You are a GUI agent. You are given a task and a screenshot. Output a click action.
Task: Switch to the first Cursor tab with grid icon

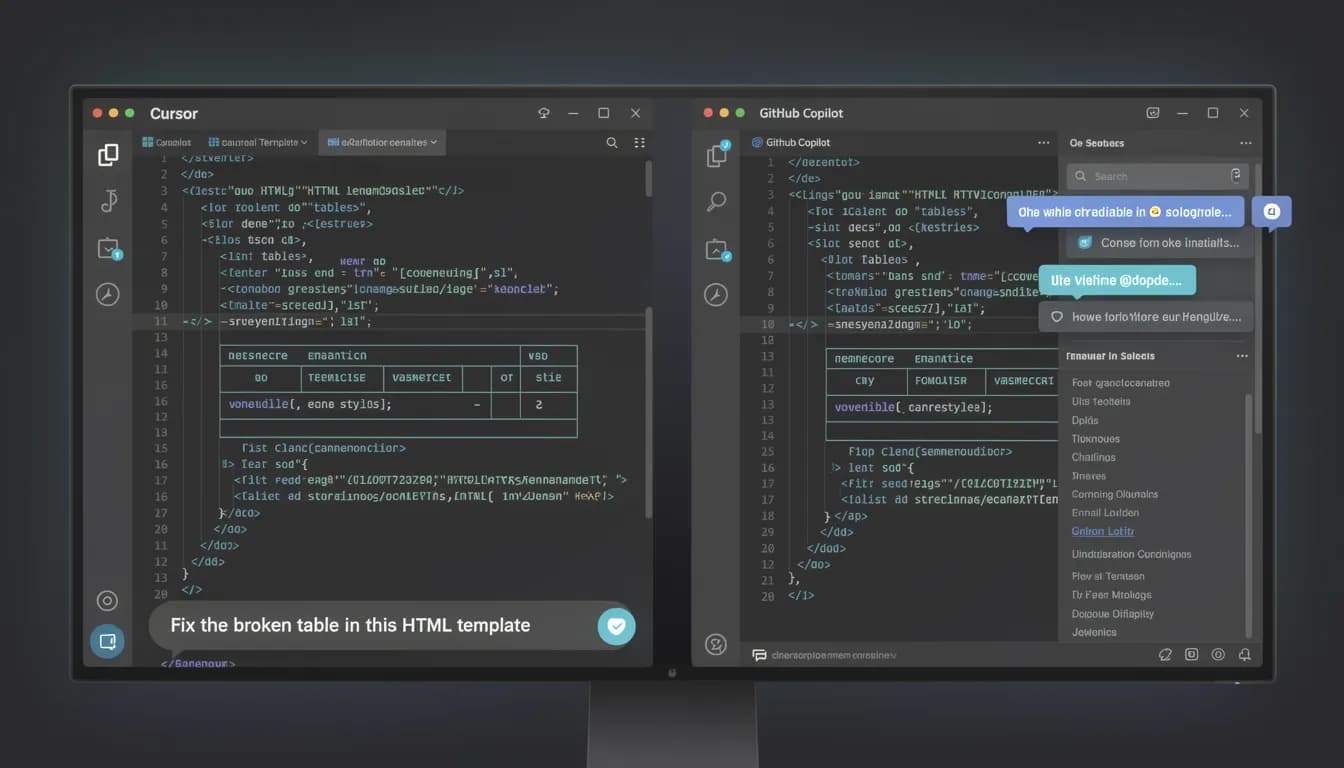click(166, 143)
